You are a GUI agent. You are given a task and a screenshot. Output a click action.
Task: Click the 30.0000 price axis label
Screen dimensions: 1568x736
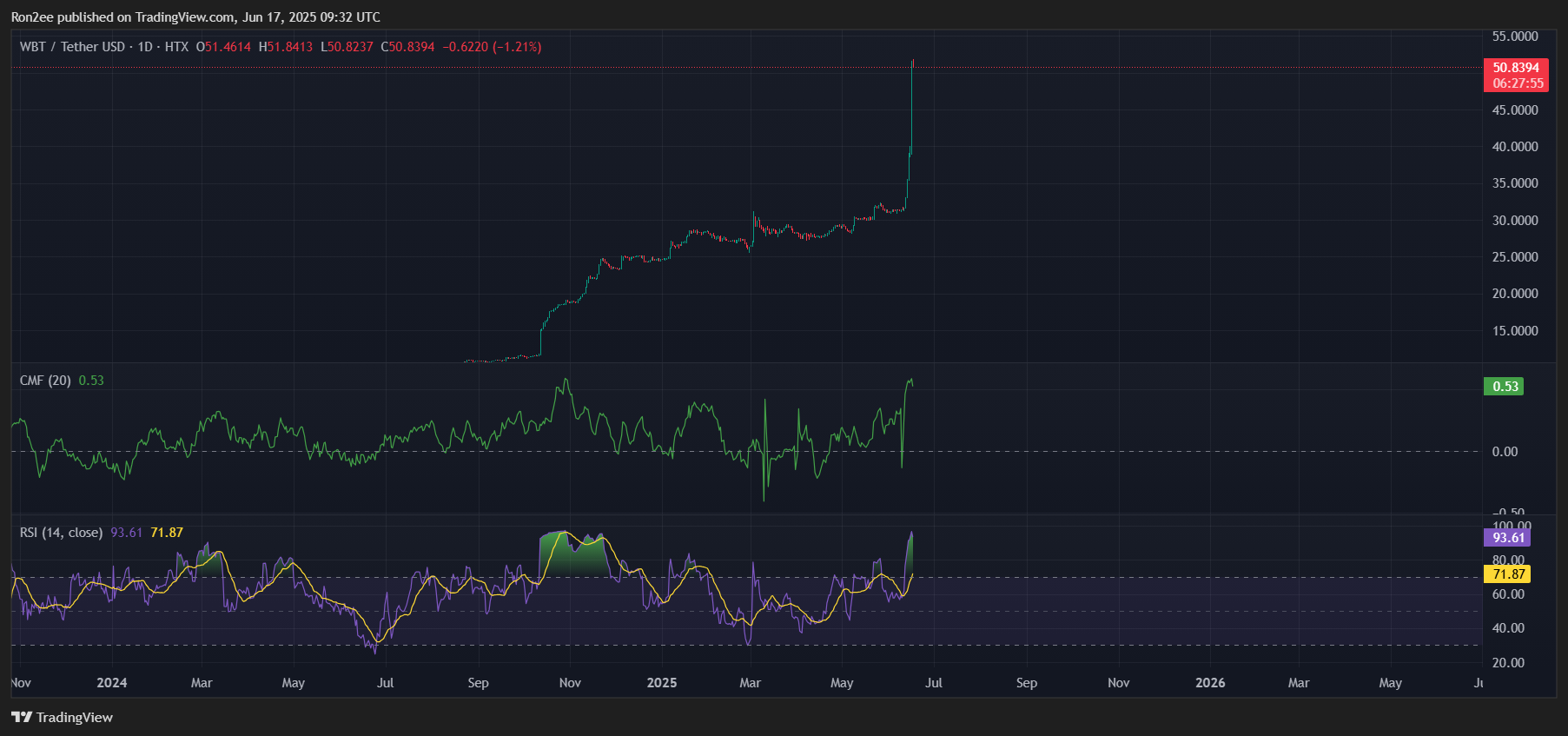(x=1514, y=221)
